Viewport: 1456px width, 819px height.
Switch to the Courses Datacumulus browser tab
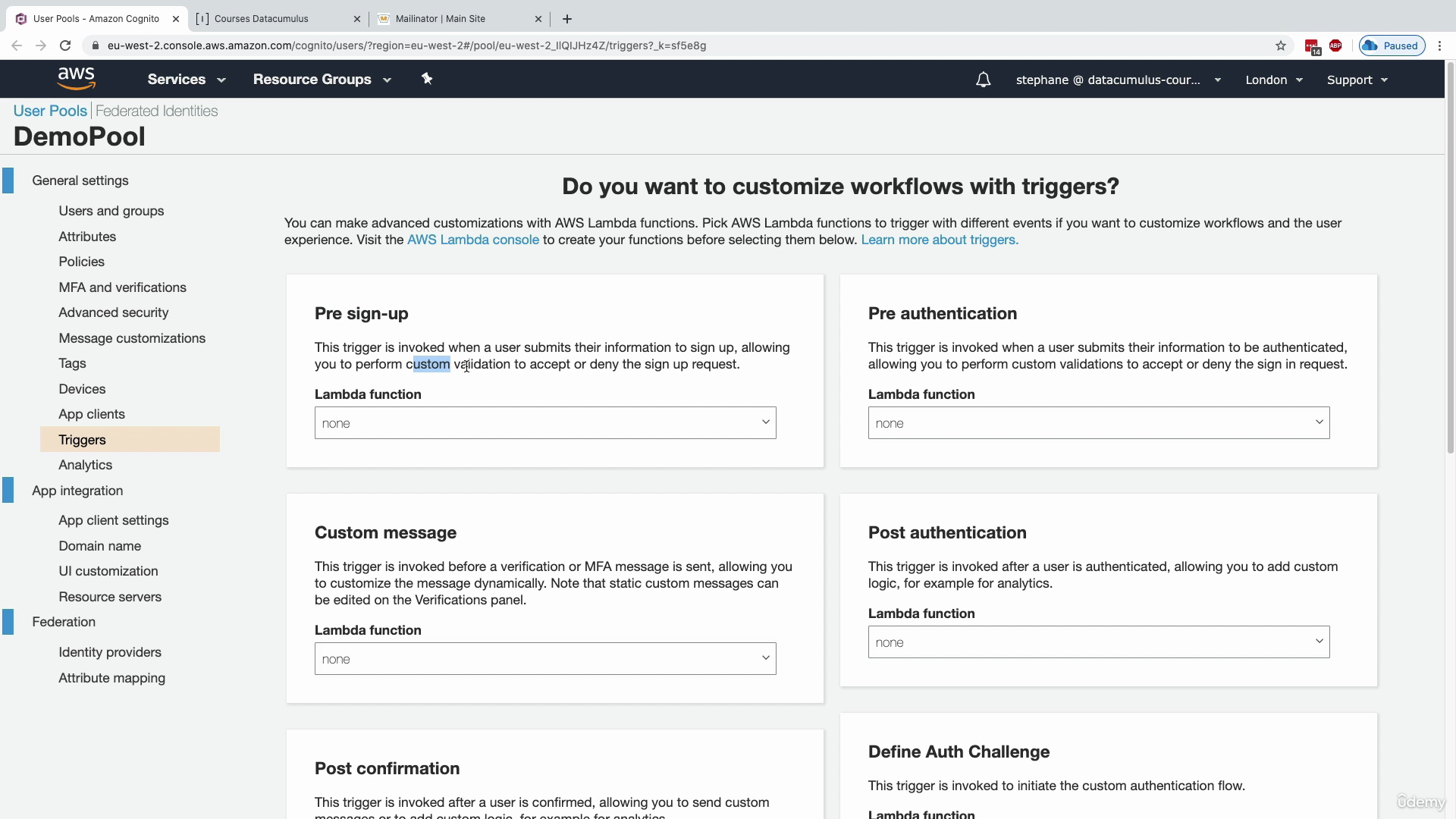click(x=278, y=19)
